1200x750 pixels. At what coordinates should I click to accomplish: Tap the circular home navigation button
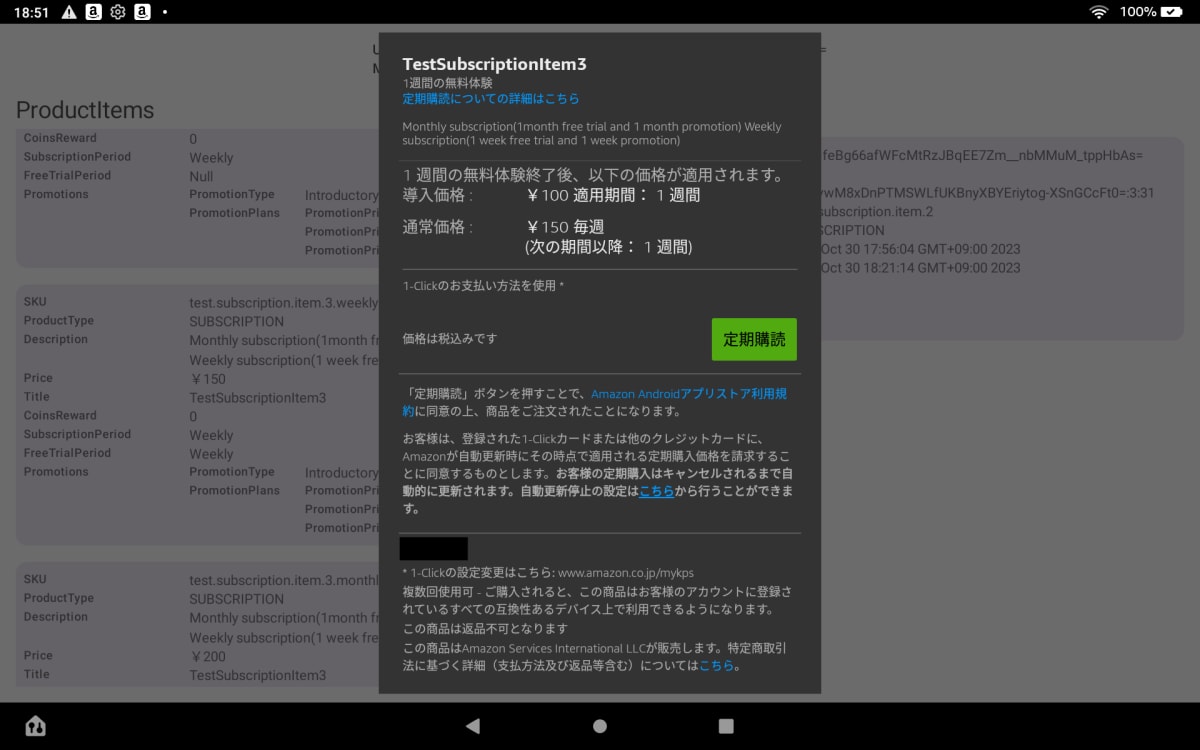(x=600, y=726)
